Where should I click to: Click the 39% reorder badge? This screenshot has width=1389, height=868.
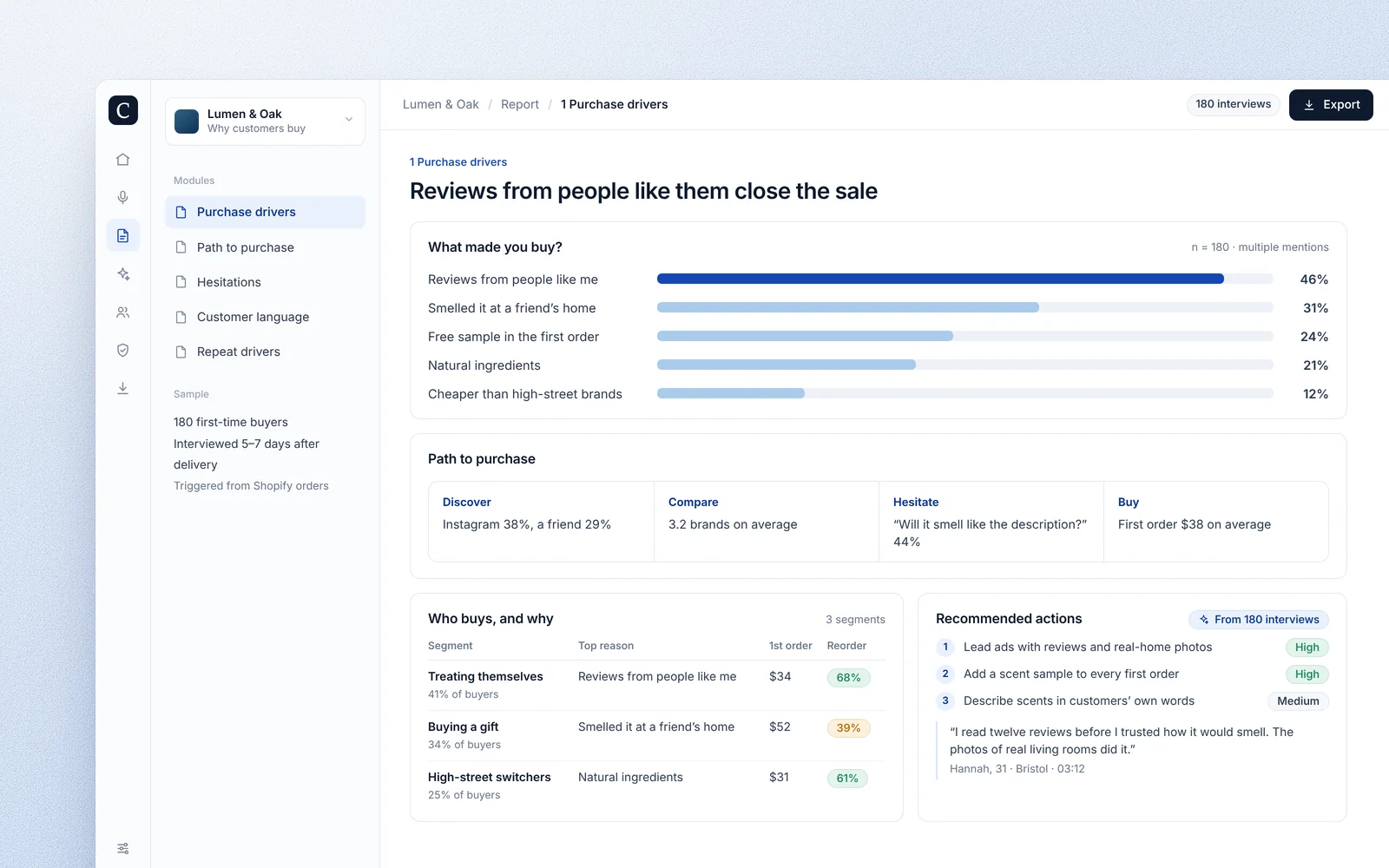tap(848, 728)
